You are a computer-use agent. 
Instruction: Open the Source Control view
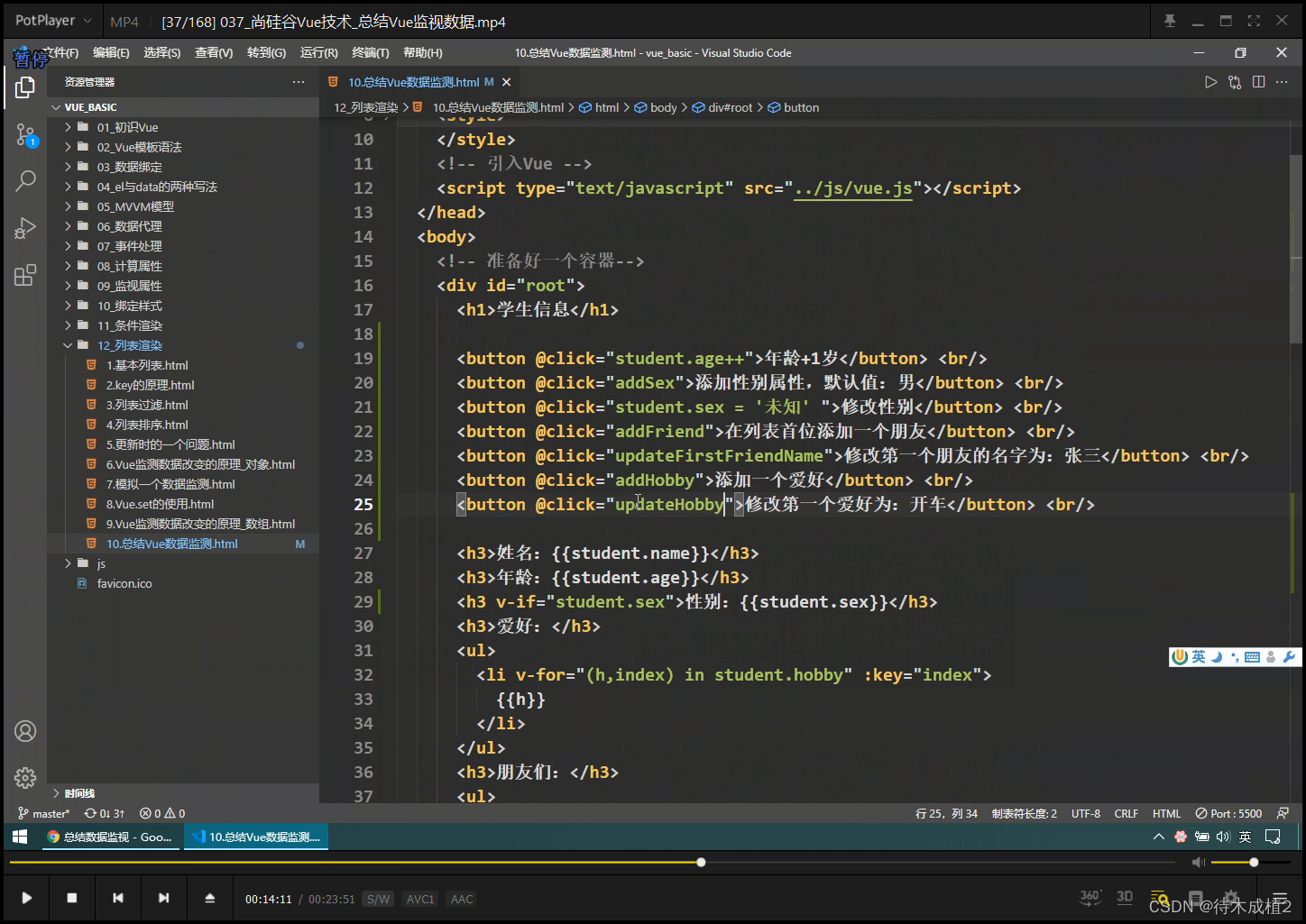tap(25, 136)
